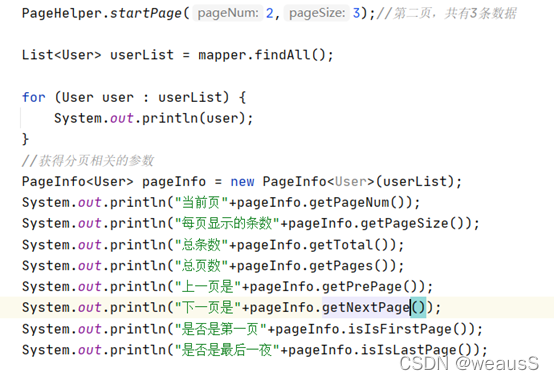The width and height of the screenshot is (554, 380).
Task: Click userList in the for loop header
Action: [190, 97]
